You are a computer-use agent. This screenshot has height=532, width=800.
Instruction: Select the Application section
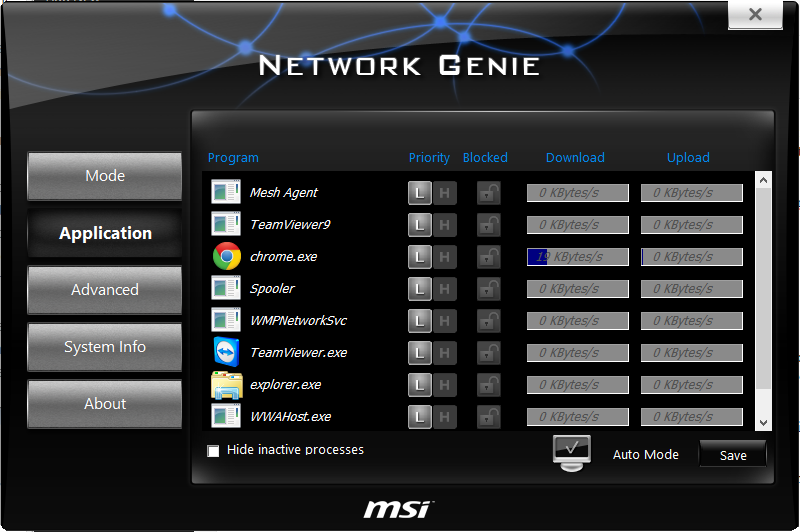click(105, 233)
